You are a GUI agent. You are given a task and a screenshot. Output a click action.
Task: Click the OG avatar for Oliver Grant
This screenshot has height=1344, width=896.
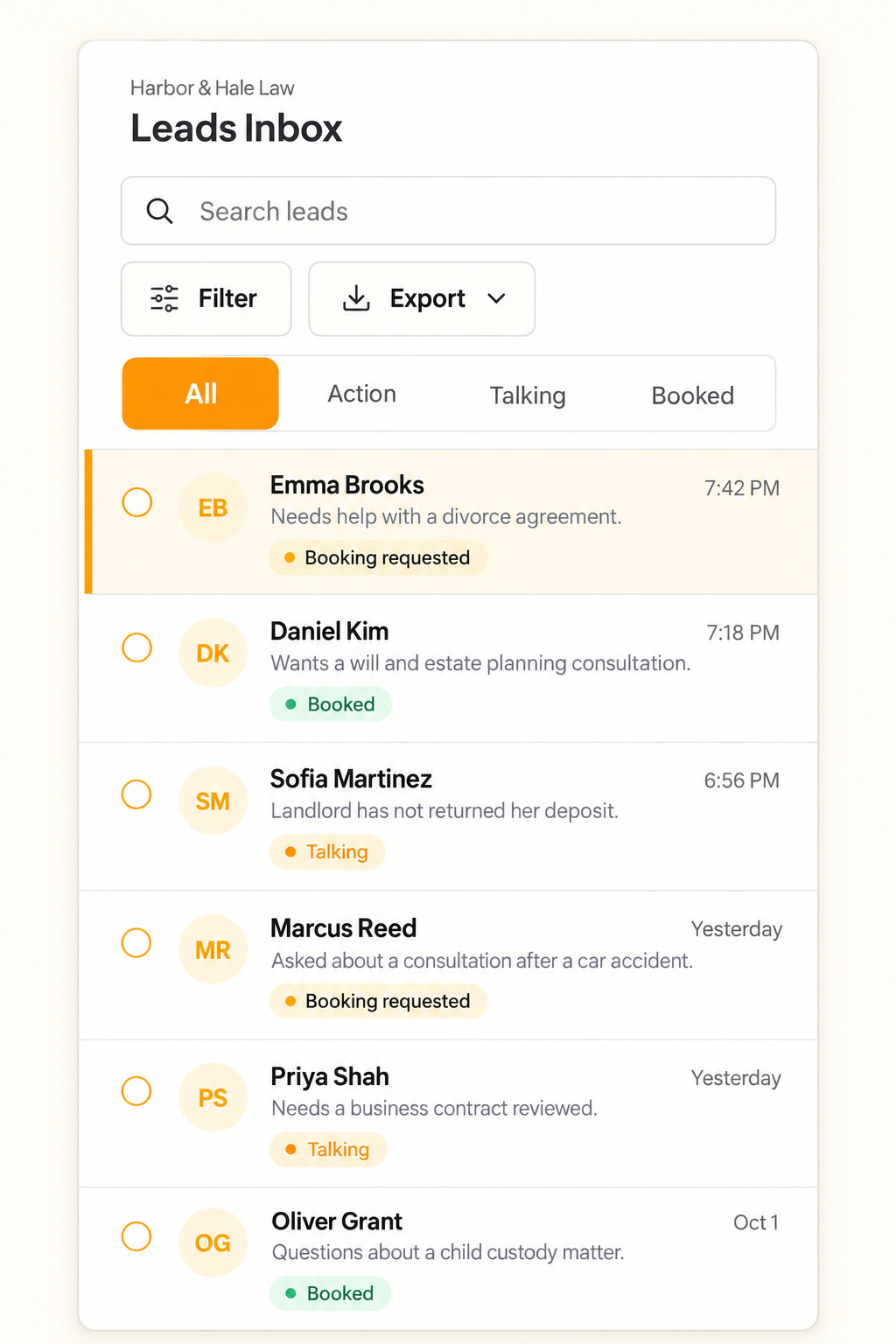tap(213, 1242)
